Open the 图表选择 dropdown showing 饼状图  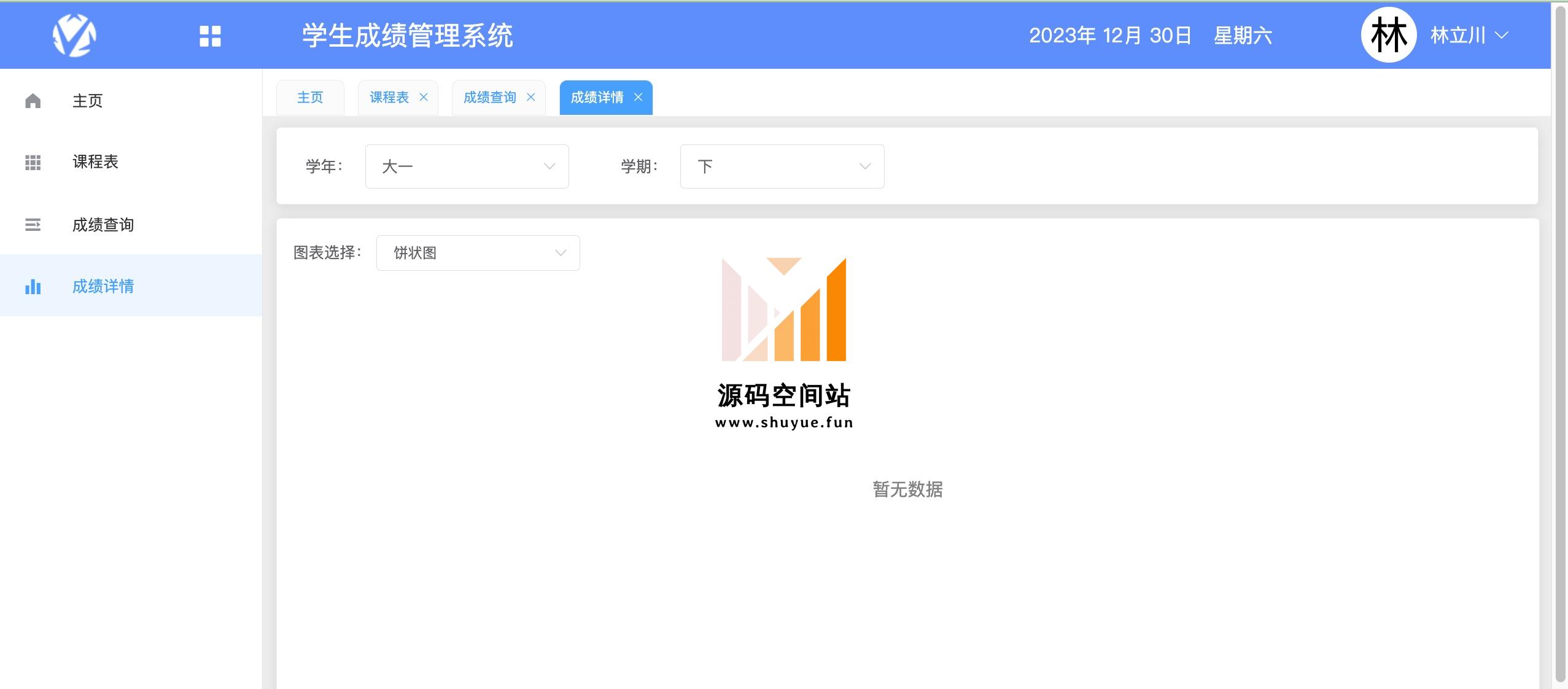(478, 253)
